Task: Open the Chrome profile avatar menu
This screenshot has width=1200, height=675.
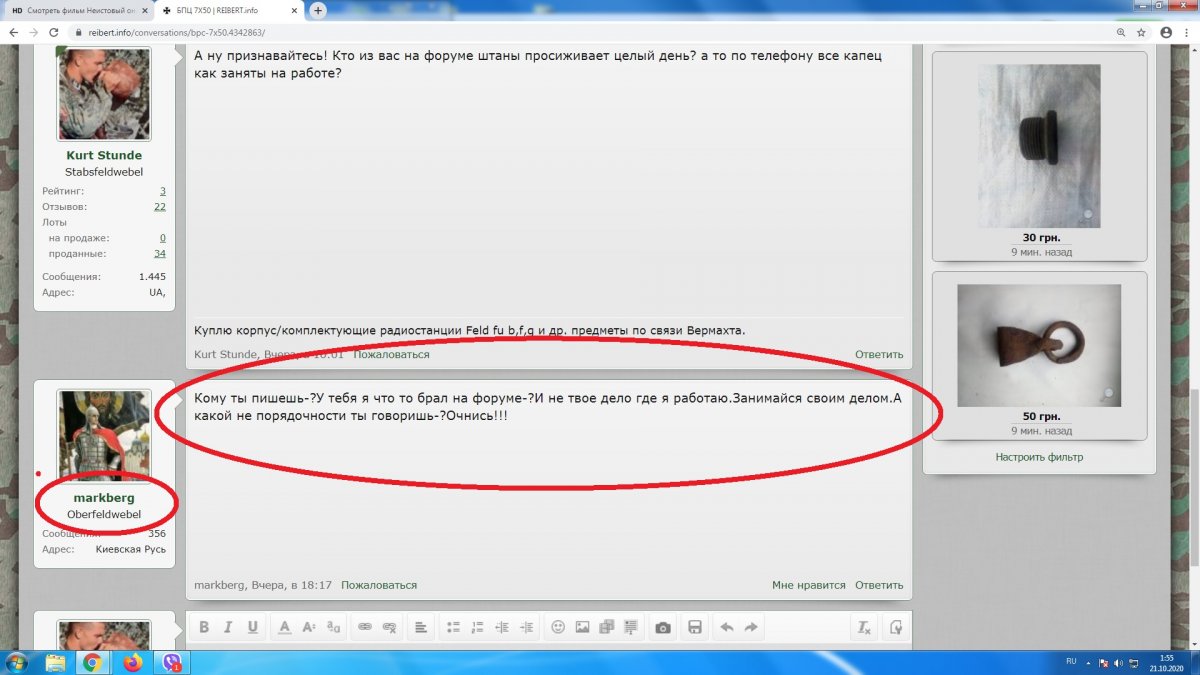Action: (1166, 32)
